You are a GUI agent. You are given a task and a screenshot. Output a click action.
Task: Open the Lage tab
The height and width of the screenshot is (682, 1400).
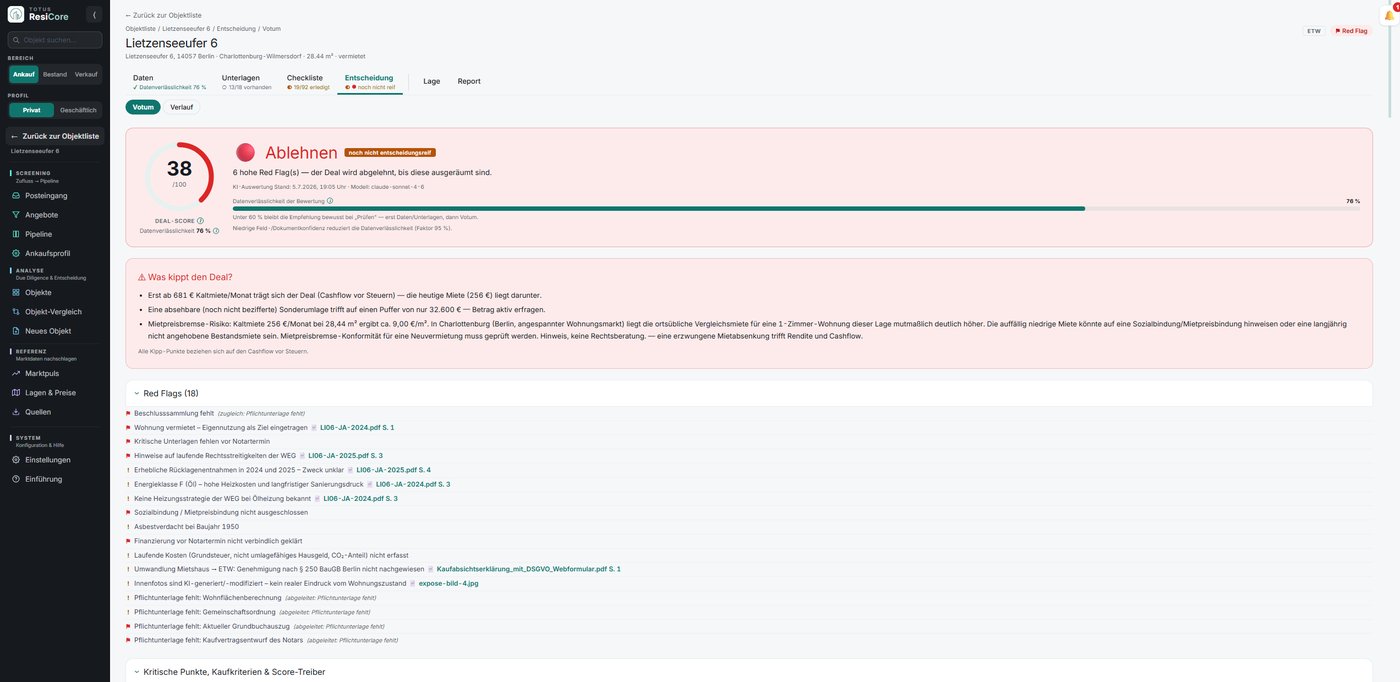click(x=432, y=81)
